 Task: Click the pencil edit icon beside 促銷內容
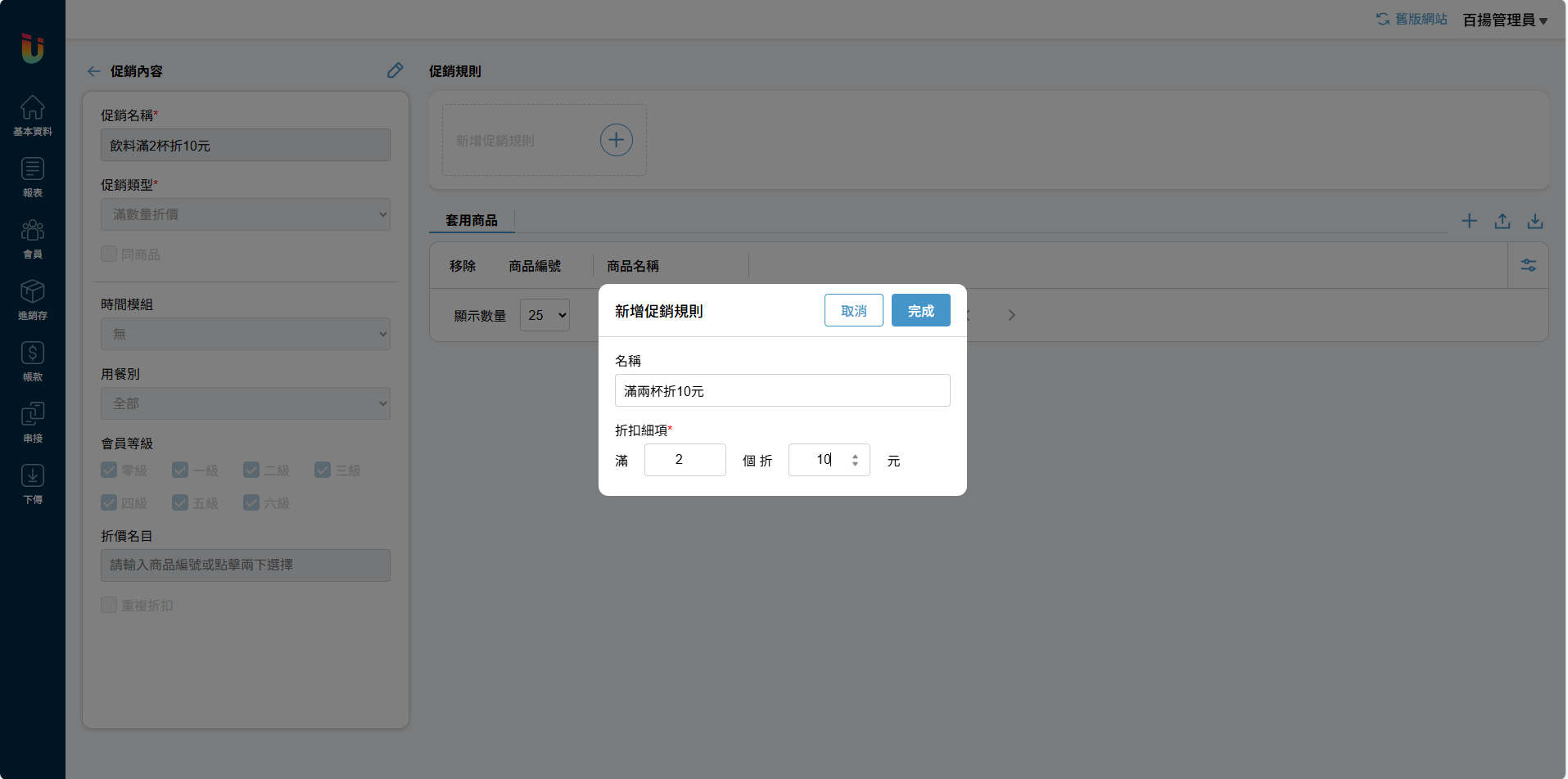[395, 70]
